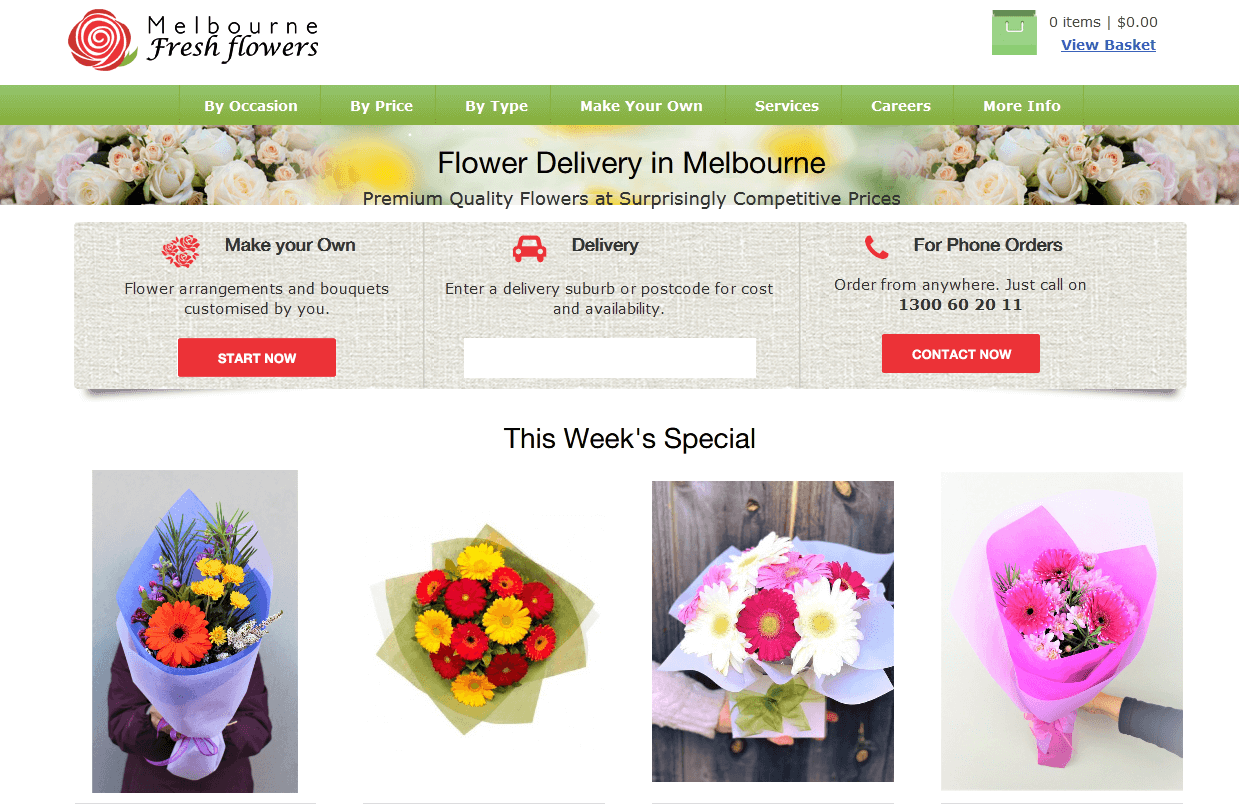Go to the Careers page
Viewport: 1239px width, 808px height.
click(901, 106)
